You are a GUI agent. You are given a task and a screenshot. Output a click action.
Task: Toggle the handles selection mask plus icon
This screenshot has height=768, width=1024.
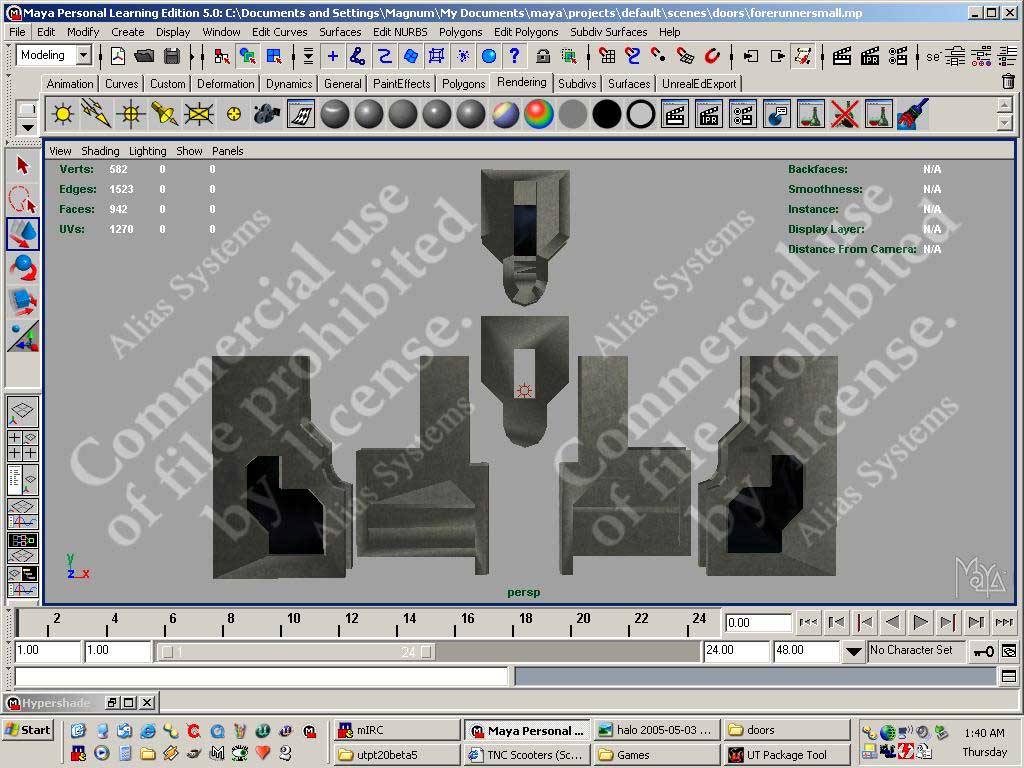pos(332,57)
